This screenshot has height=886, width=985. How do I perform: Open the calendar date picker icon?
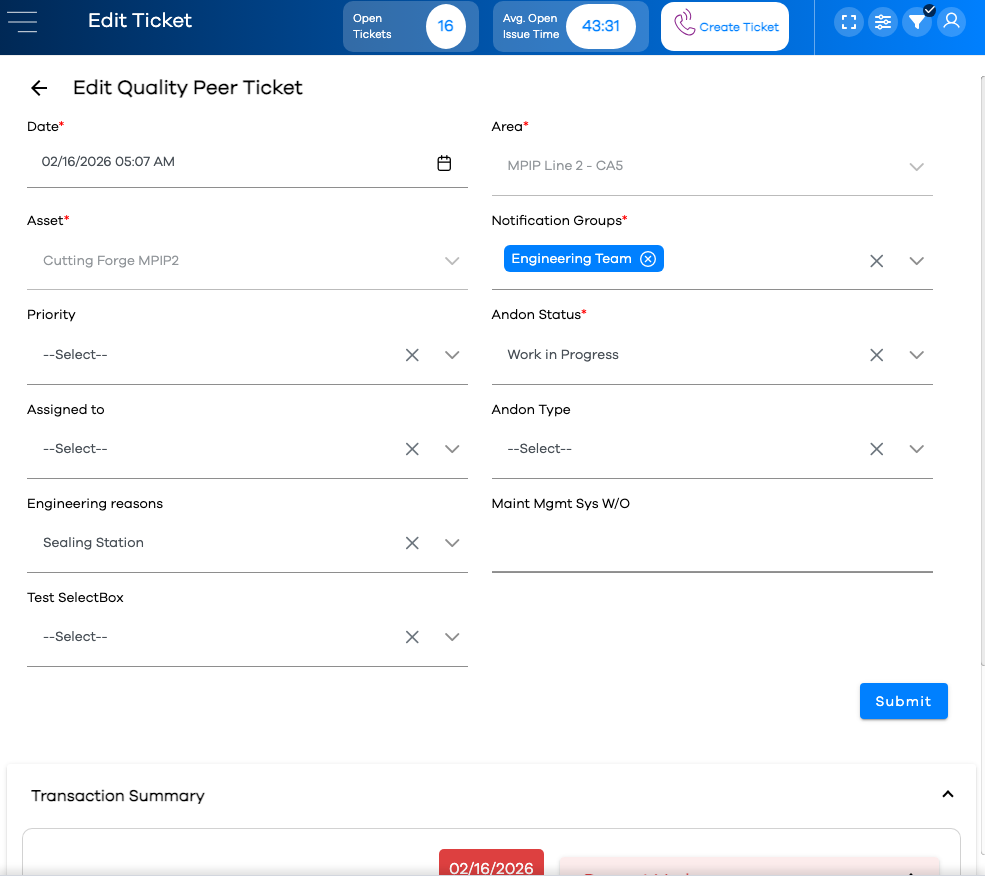pos(444,163)
